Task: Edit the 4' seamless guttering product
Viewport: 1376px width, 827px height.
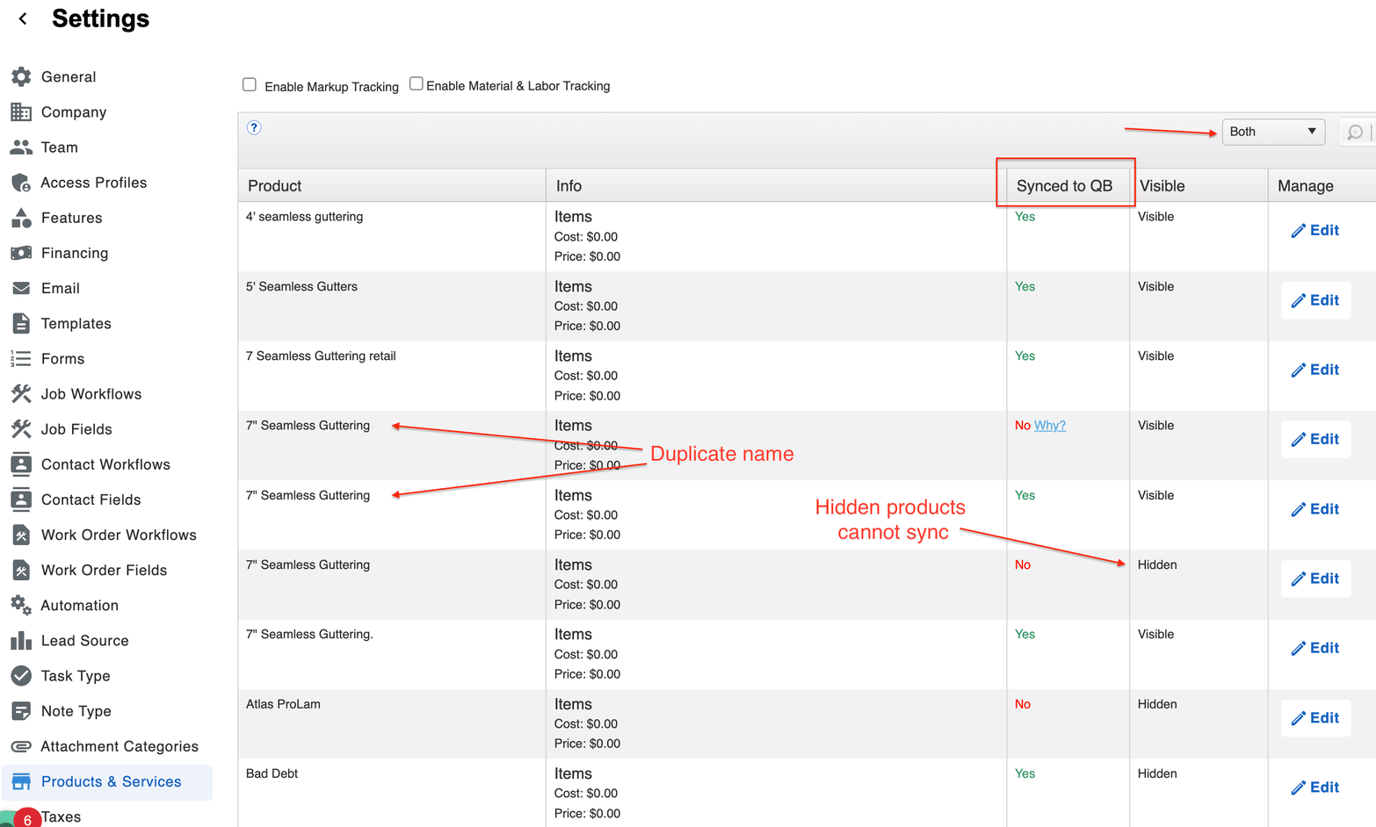Action: pyautogui.click(x=1315, y=231)
